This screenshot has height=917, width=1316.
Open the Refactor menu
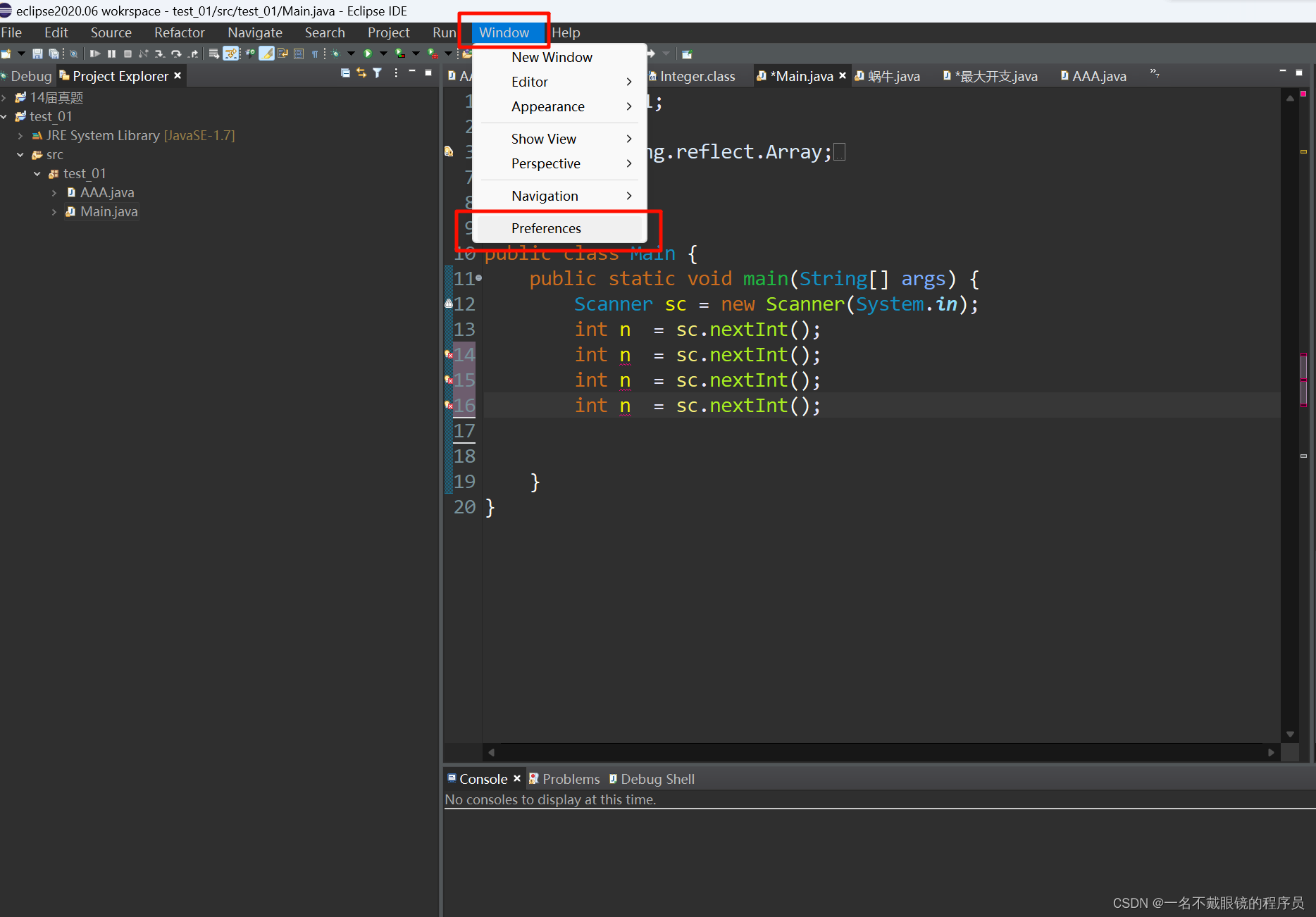(180, 32)
